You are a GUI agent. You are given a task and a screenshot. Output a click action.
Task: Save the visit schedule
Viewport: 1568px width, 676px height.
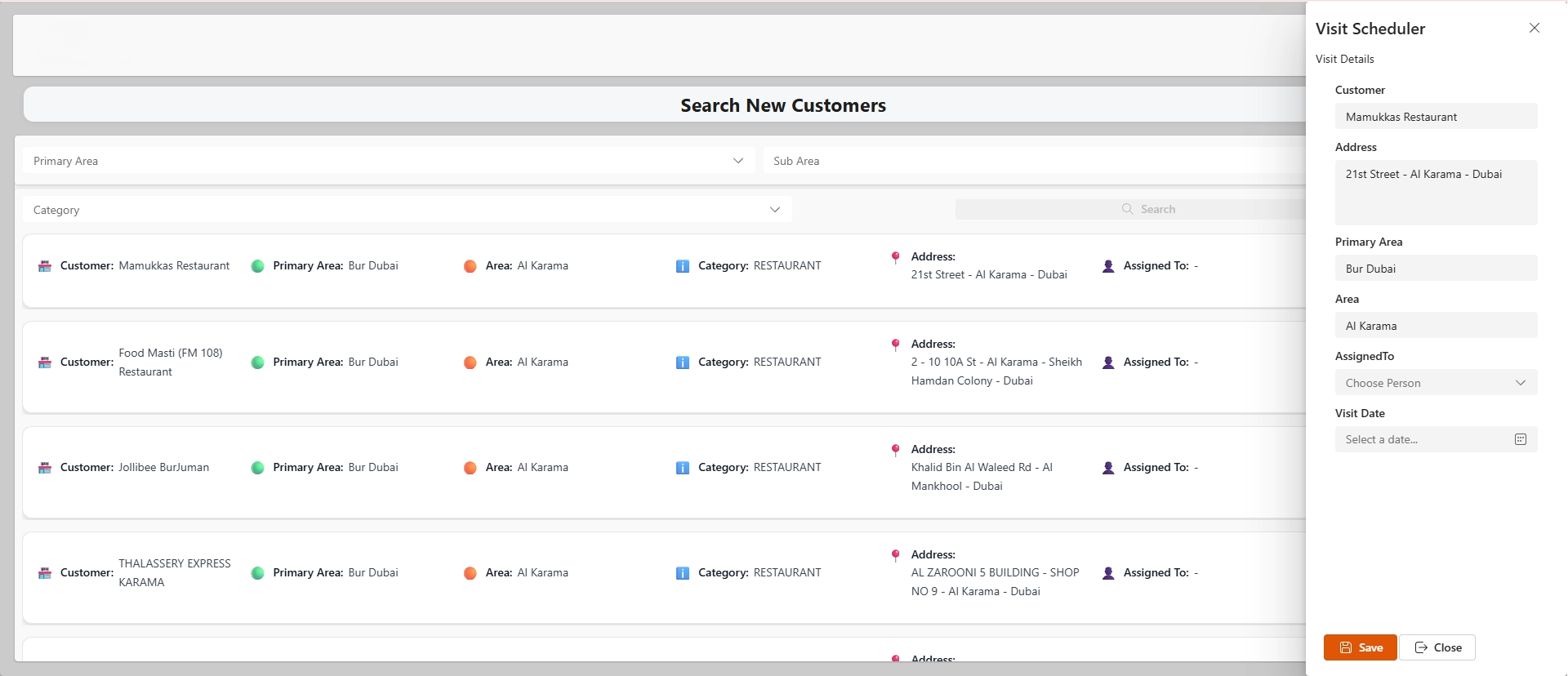pyautogui.click(x=1360, y=647)
